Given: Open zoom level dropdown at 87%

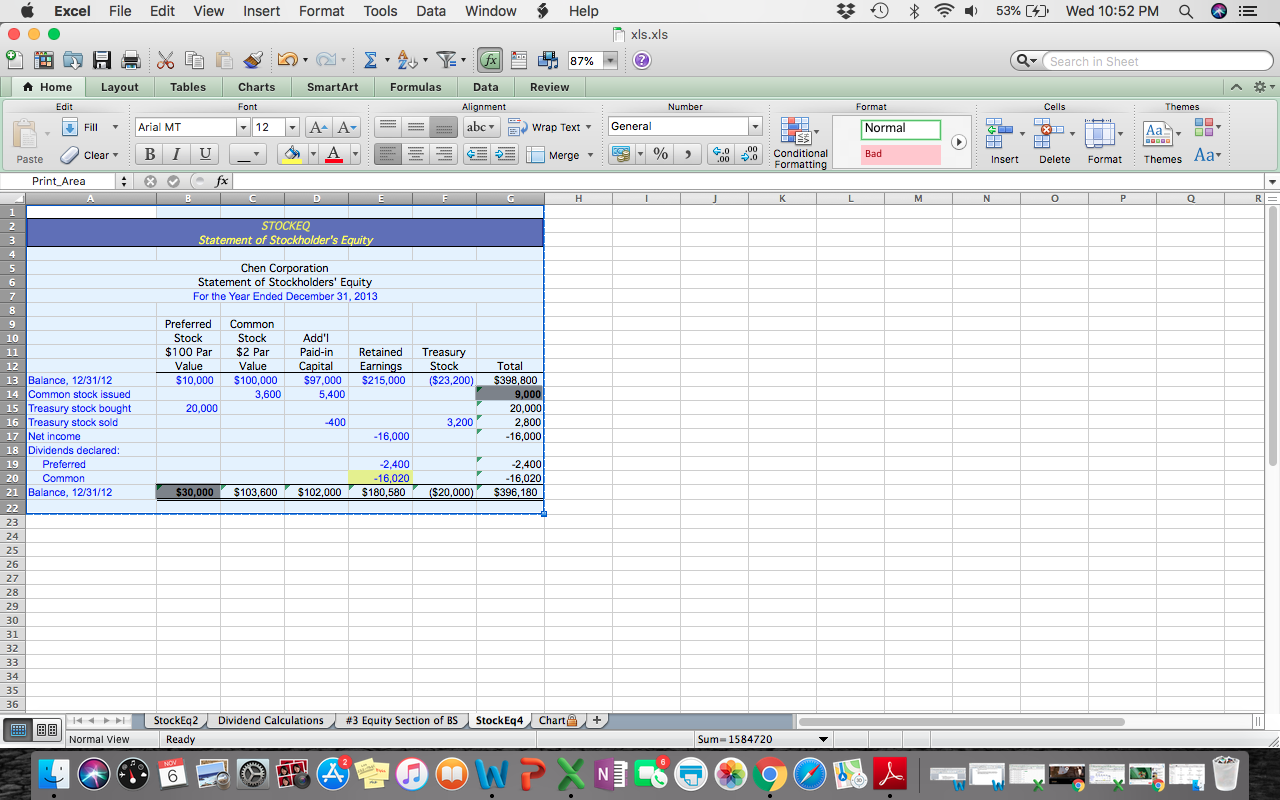Looking at the screenshot, I should (609, 60).
